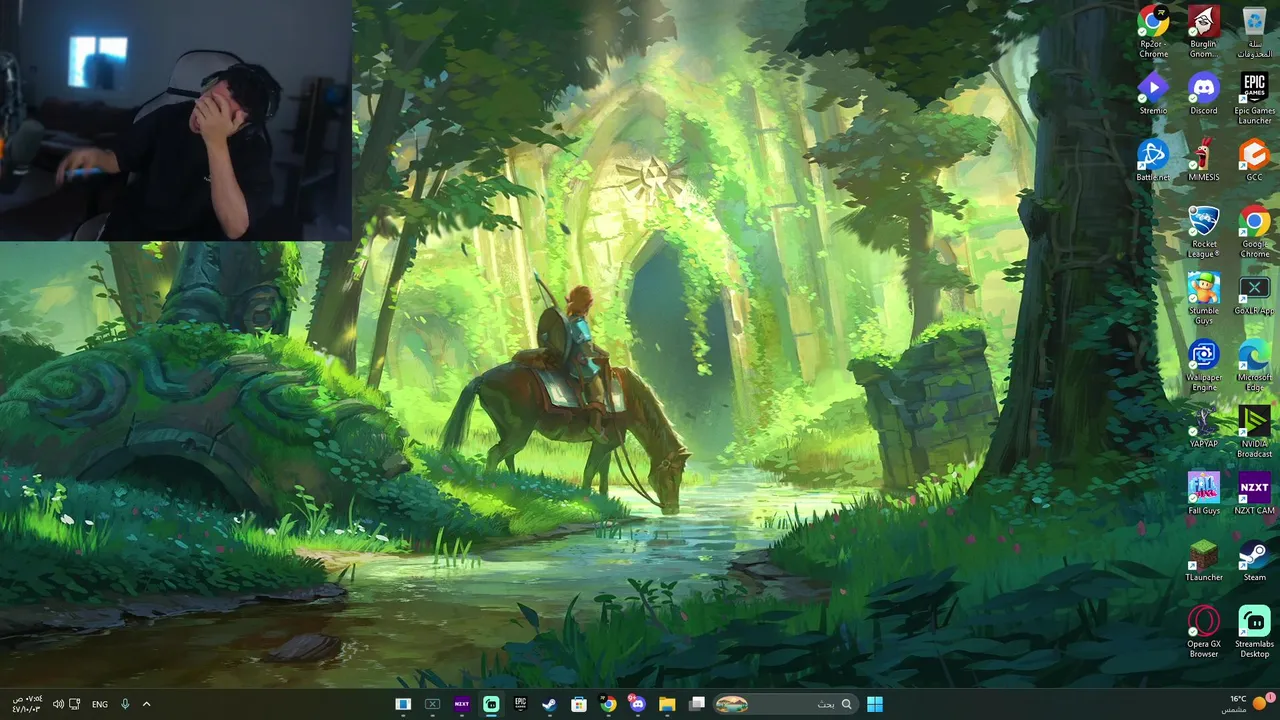This screenshot has width=1280, height=720.
Task: Open the network status tray icon
Action: [75, 704]
